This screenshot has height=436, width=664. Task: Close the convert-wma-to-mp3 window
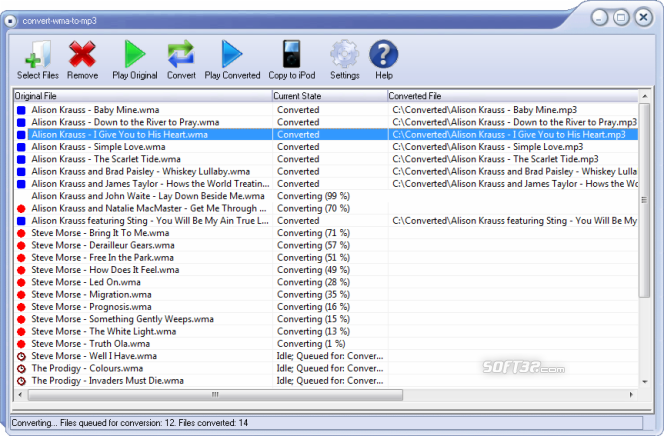[x=643, y=18]
